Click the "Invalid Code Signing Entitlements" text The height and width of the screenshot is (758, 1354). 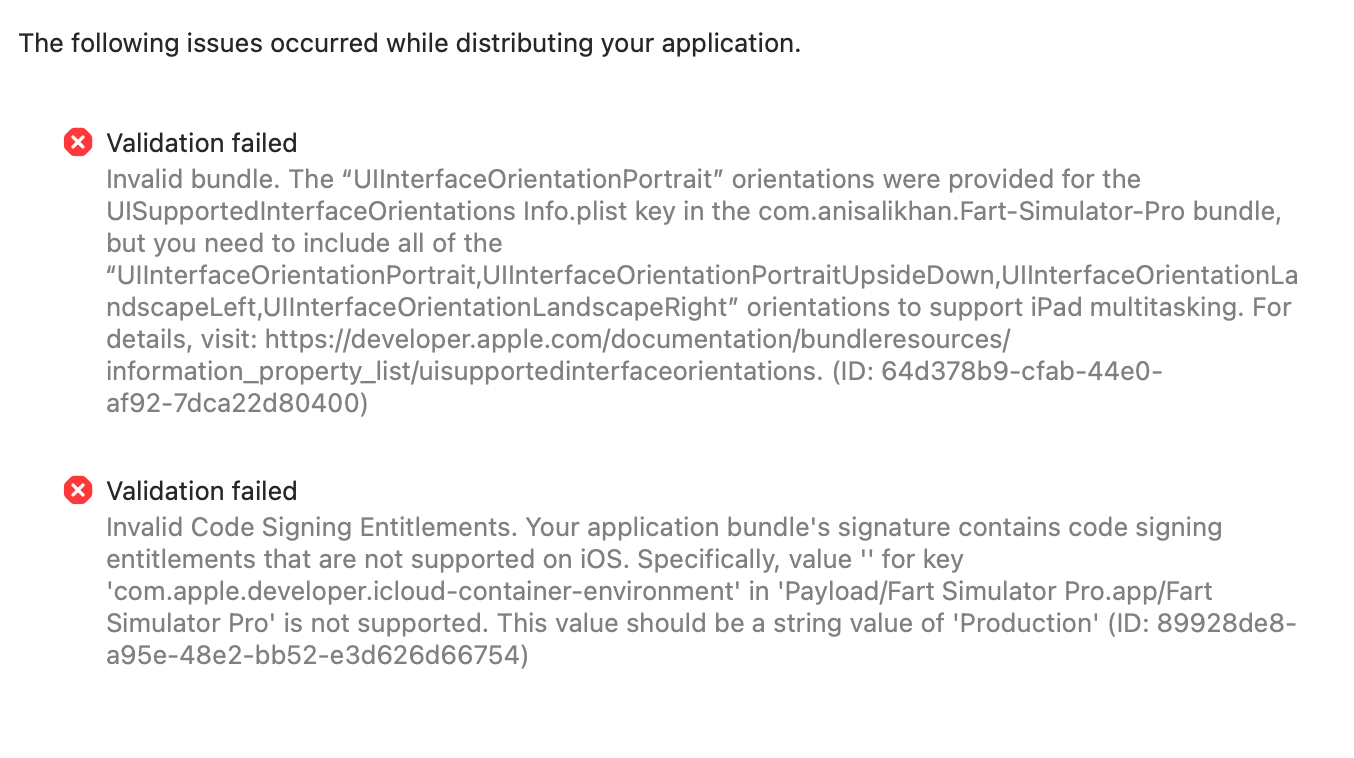click(x=311, y=527)
